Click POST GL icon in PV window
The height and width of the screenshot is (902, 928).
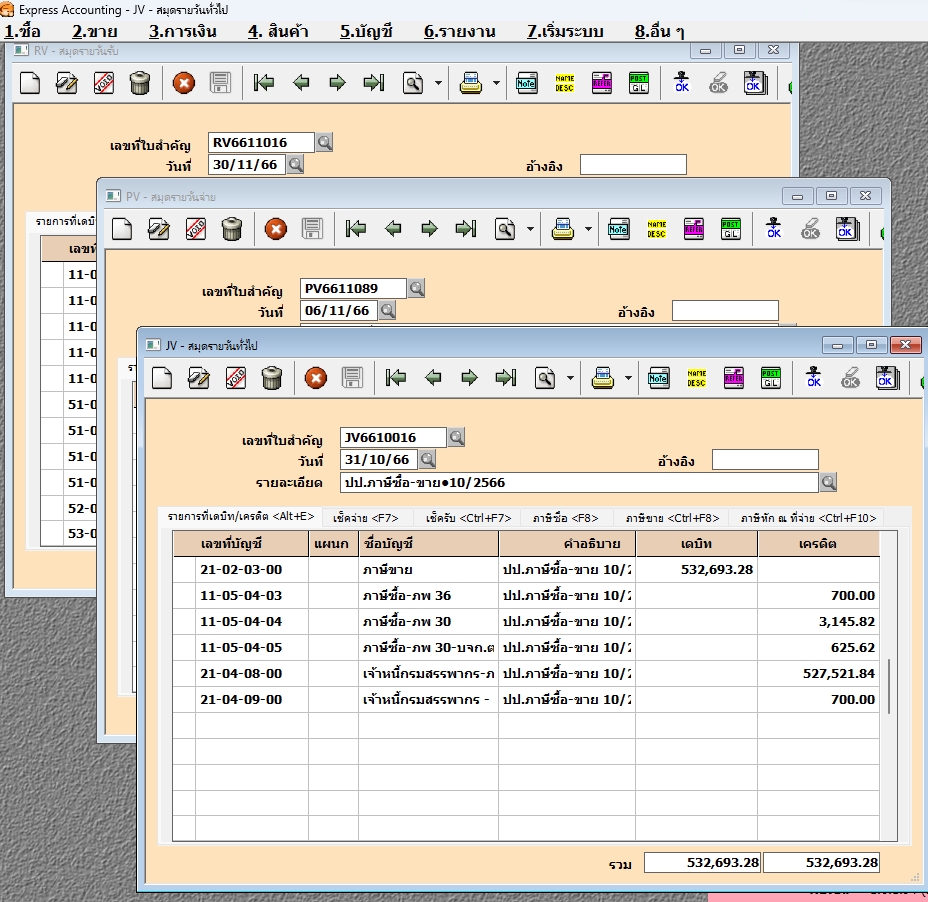[731, 228]
